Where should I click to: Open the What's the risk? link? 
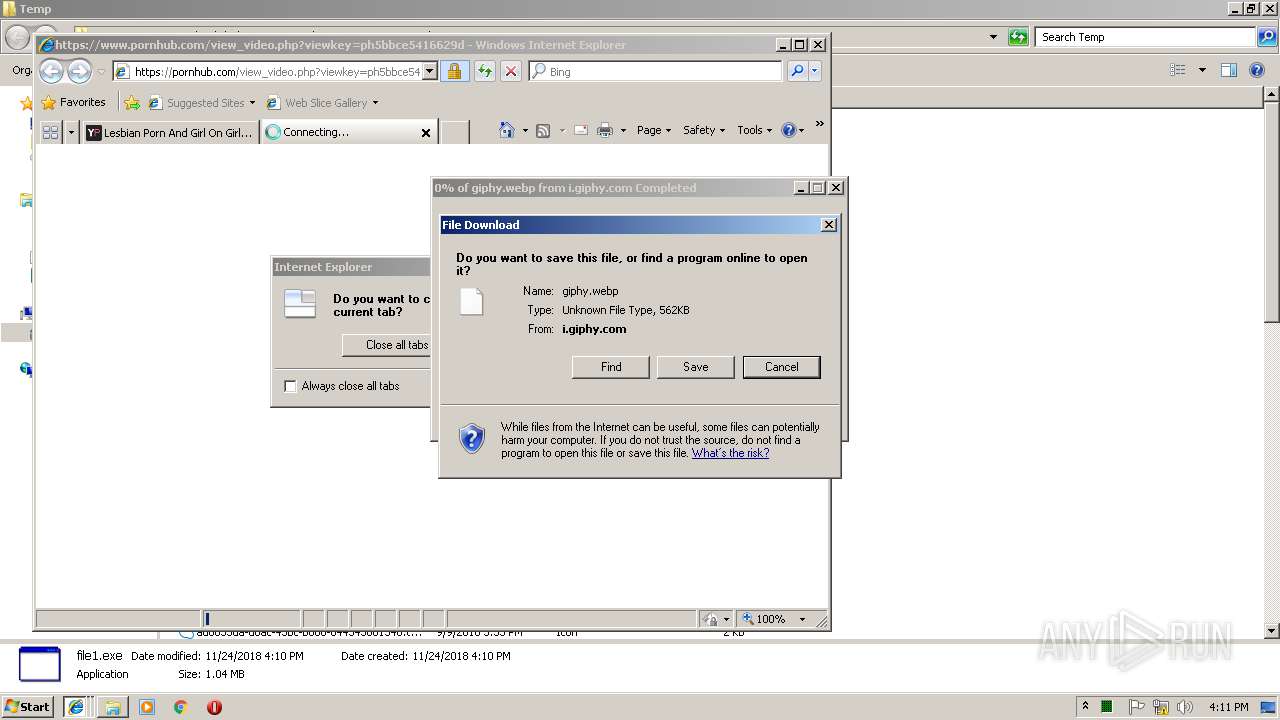coord(730,453)
